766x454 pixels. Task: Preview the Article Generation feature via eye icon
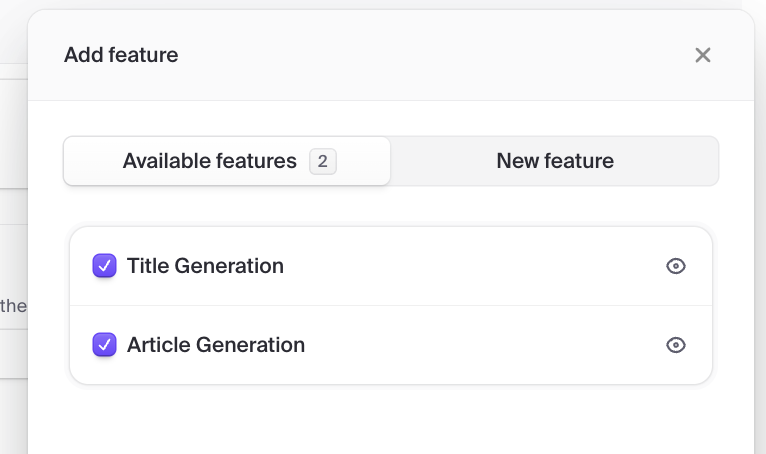(x=676, y=345)
